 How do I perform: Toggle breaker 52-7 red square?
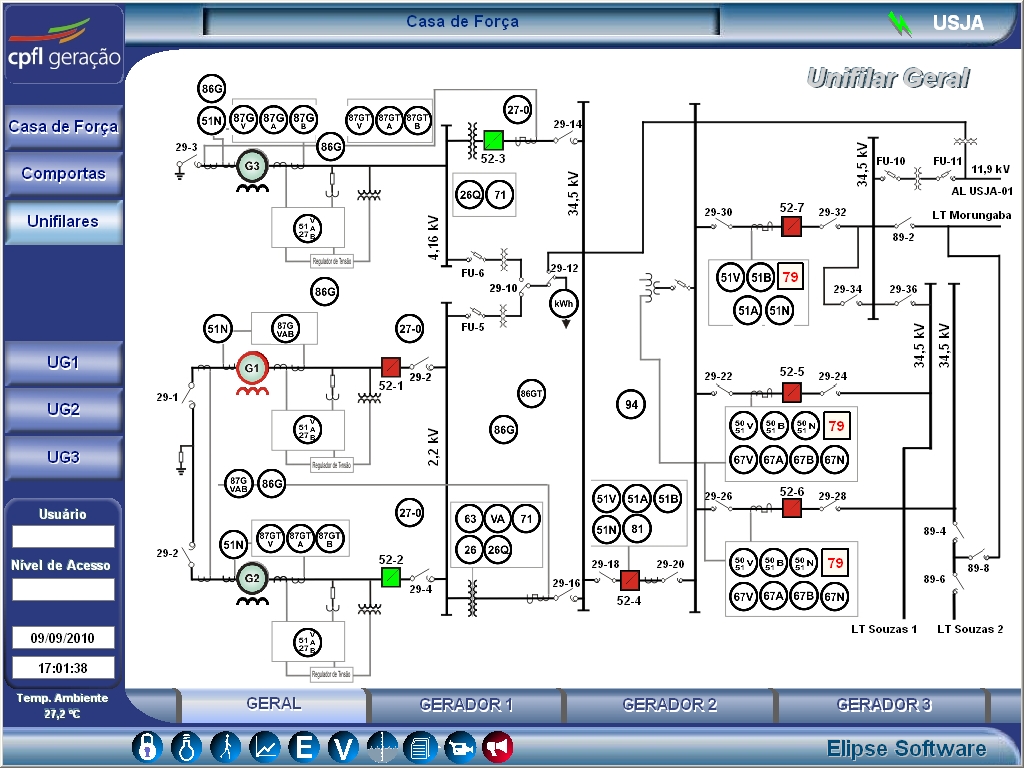[792, 227]
